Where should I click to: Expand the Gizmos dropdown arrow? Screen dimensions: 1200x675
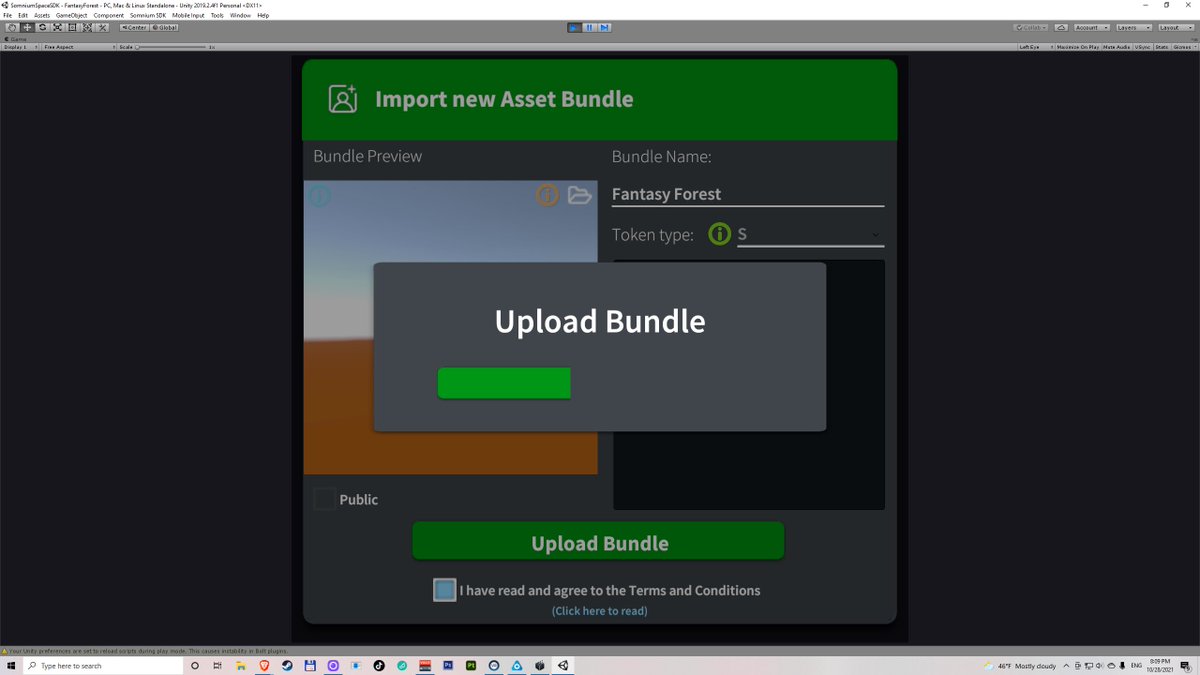(x=1194, y=47)
